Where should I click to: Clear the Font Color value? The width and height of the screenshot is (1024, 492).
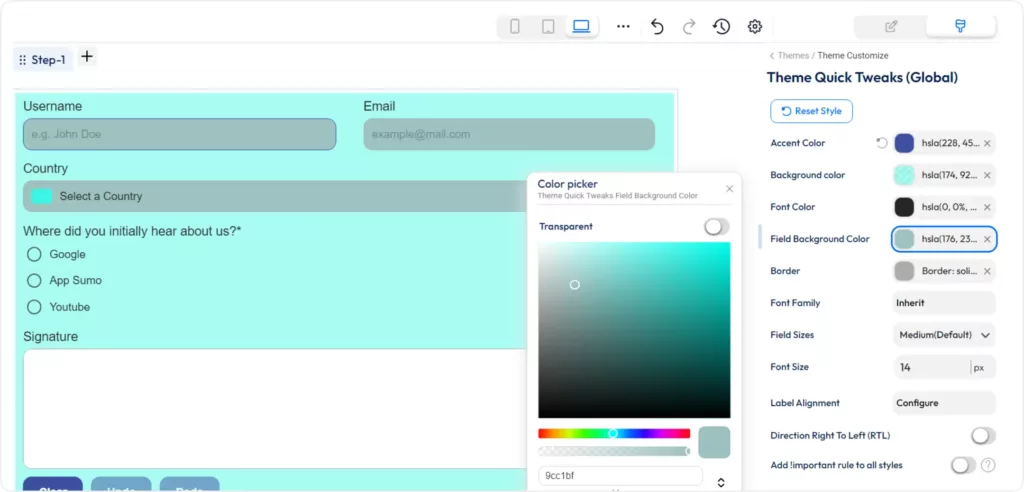[987, 207]
